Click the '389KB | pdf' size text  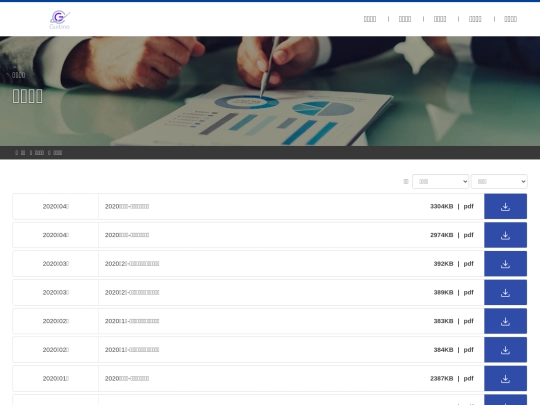(454, 292)
